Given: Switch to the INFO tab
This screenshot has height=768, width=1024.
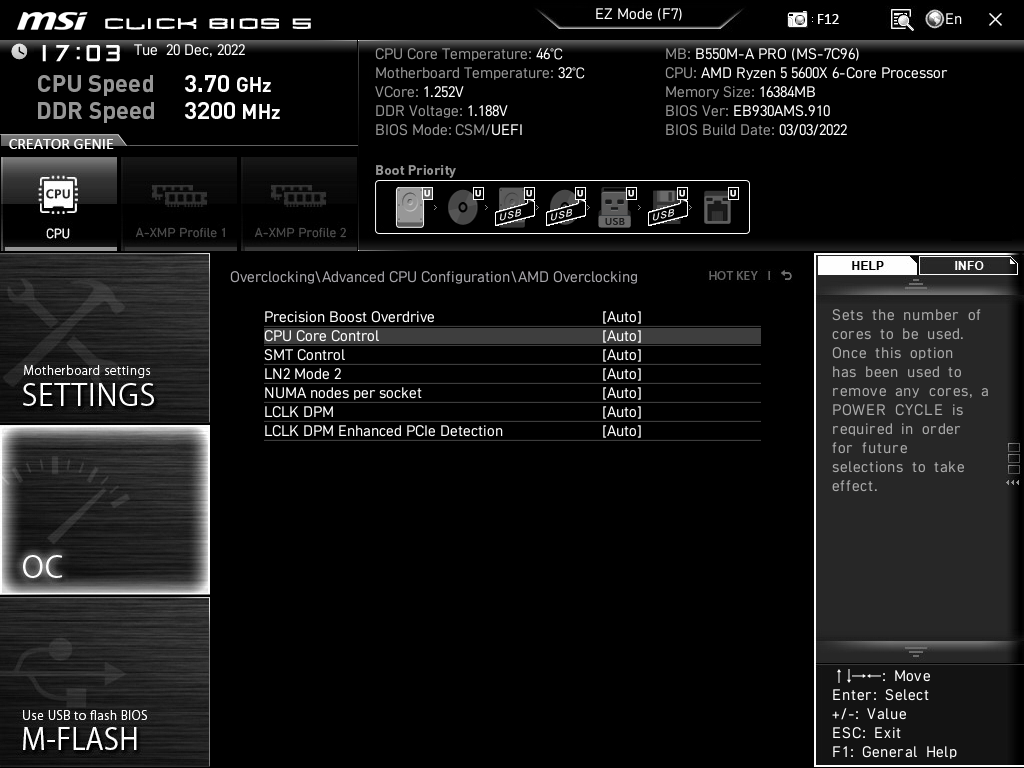Looking at the screenshot, I should [968, 266].
